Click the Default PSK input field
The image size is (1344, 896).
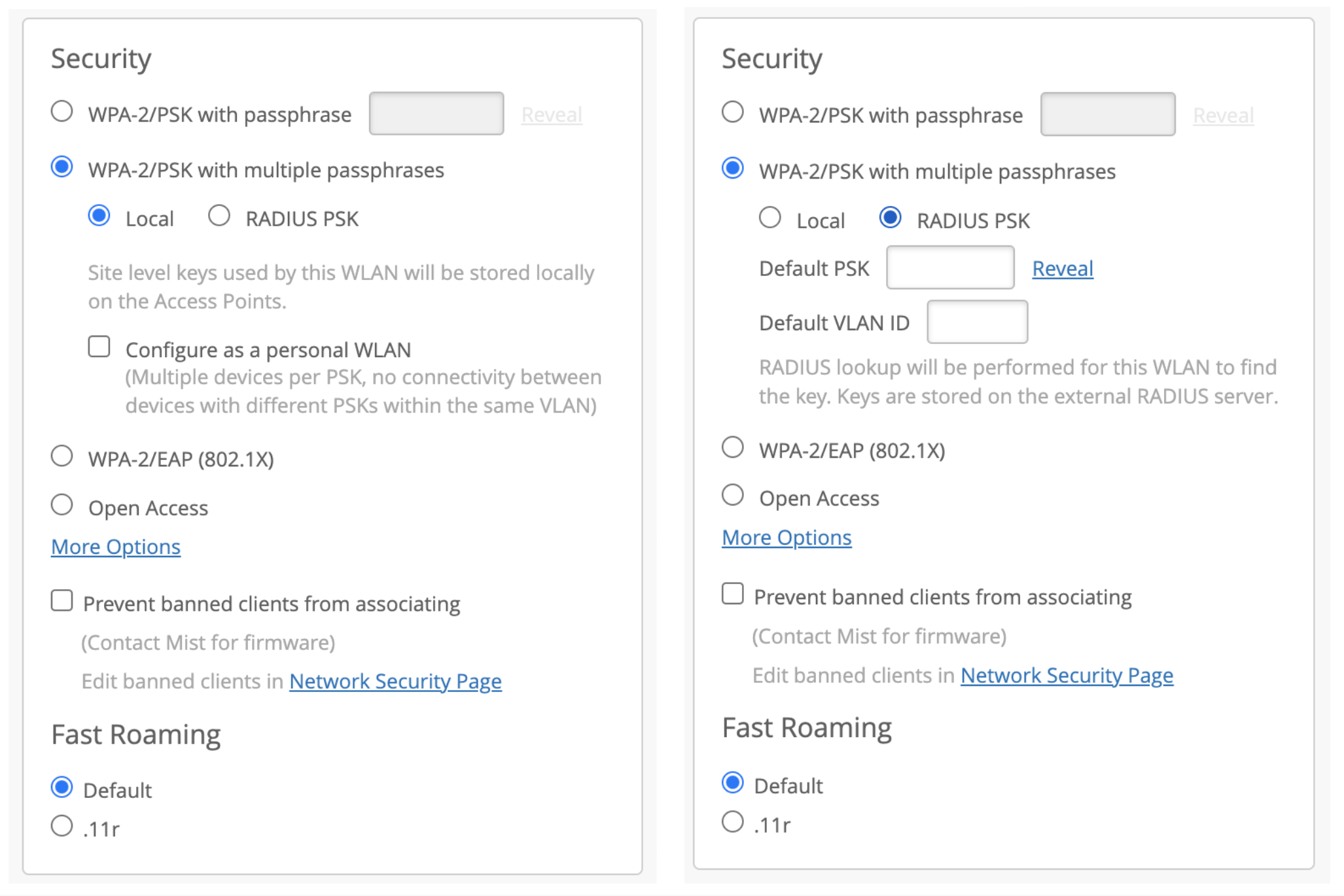click(949, 267)
